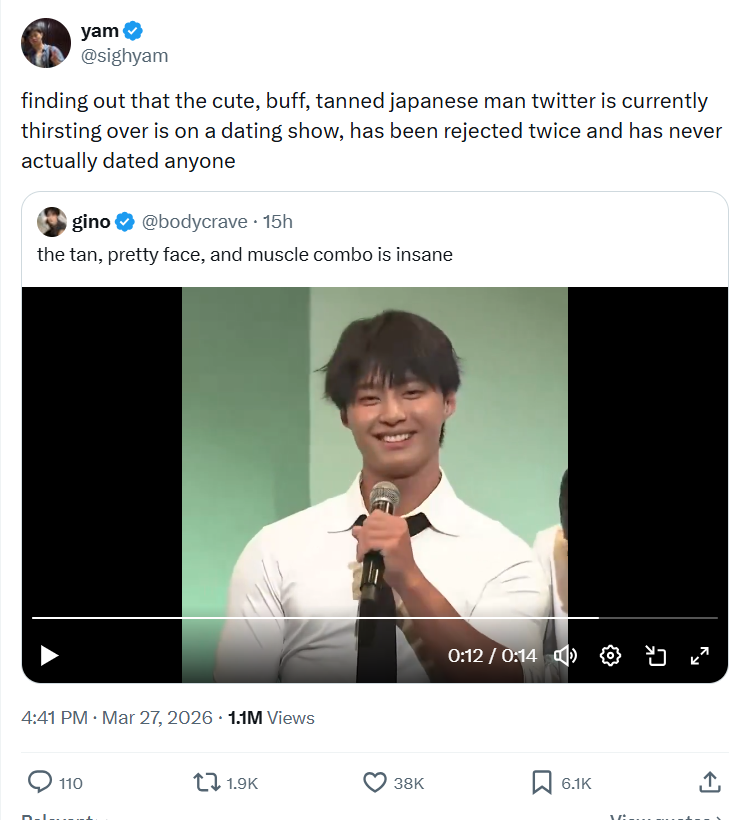Open gino's small avatar in quote
The width and height of the screenshot is (746, 820).
(52, 221)
